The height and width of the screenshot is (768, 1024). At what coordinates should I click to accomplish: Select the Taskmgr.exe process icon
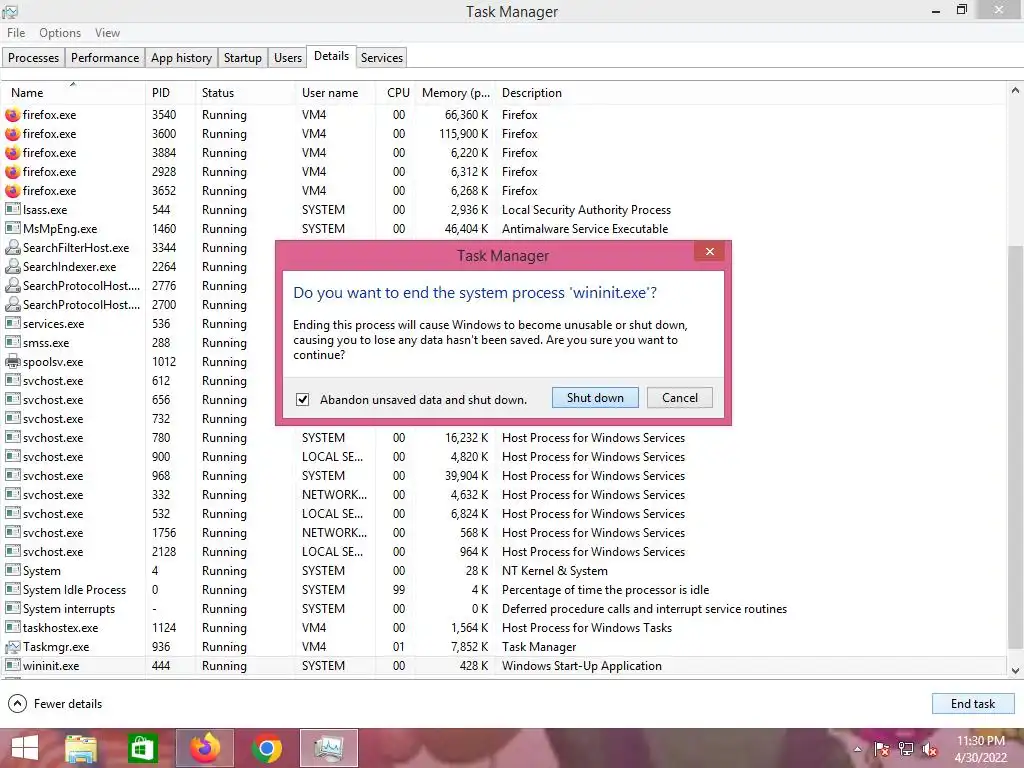click(x=12, y=647)
